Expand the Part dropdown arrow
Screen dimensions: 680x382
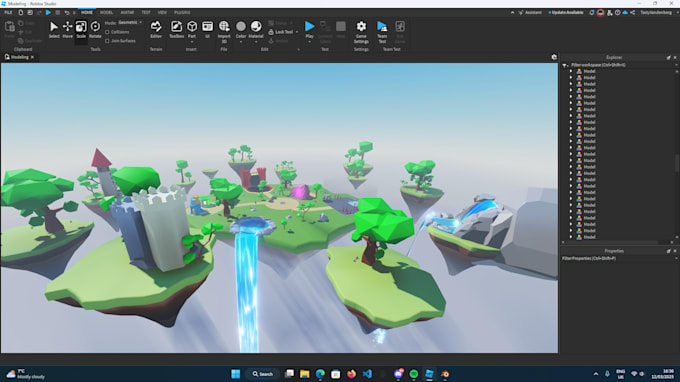tap(192, 42)
